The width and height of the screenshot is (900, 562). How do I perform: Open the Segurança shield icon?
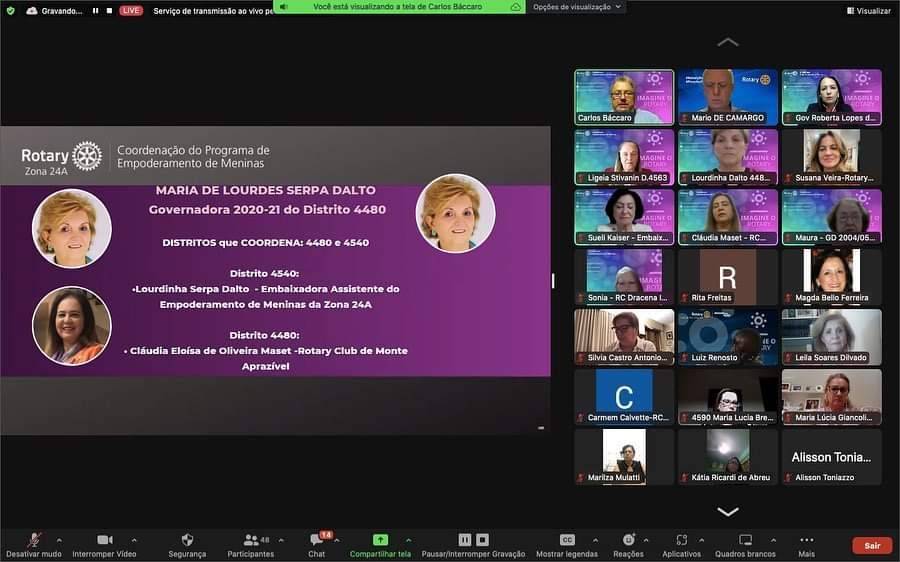tap(187, 540)
